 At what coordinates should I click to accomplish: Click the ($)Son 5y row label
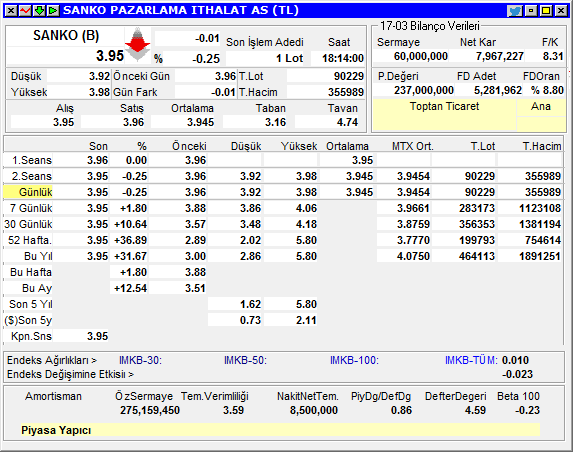tap(28, 320)
